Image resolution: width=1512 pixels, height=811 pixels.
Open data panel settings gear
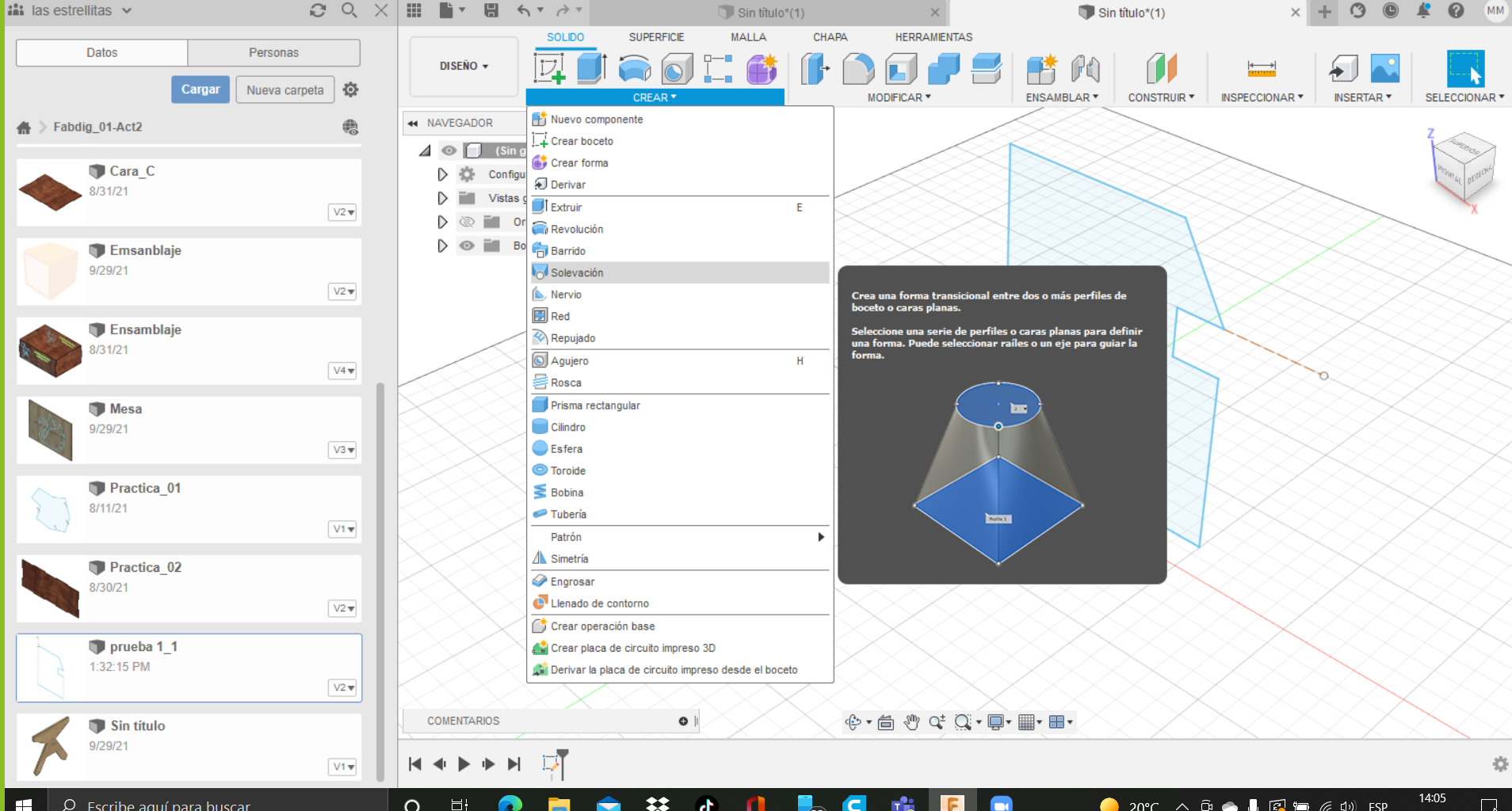click(350, 89)
